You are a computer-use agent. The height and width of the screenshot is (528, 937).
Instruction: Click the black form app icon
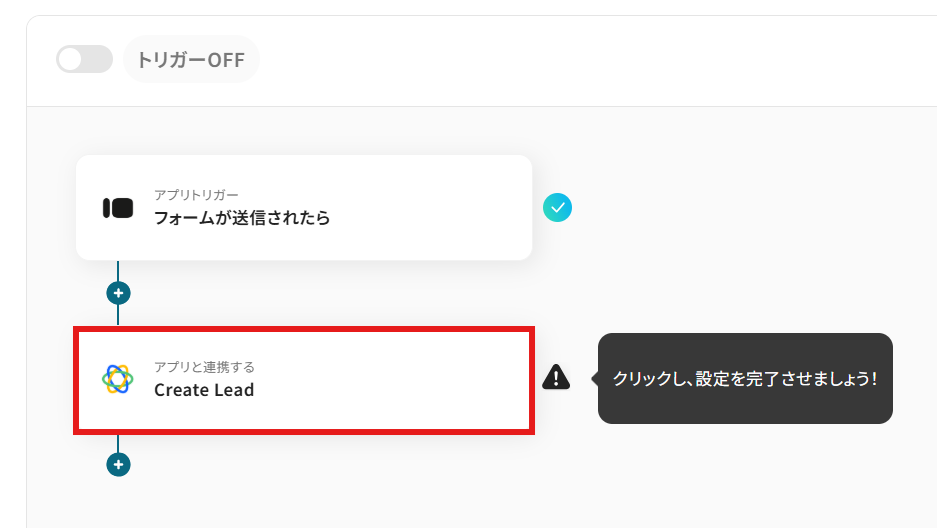(118, 208)
